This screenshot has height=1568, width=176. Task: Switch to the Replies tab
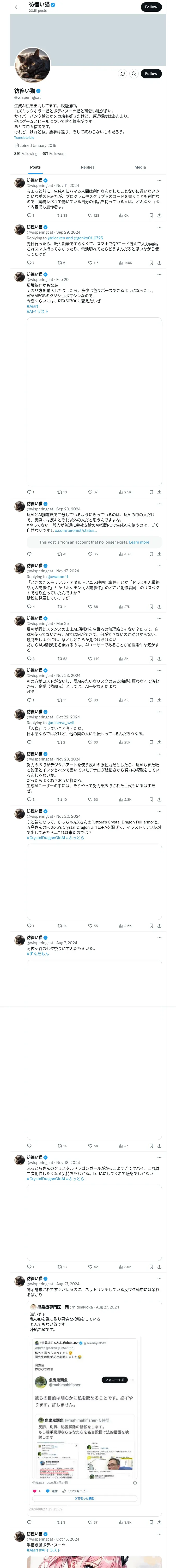point(87,167)
